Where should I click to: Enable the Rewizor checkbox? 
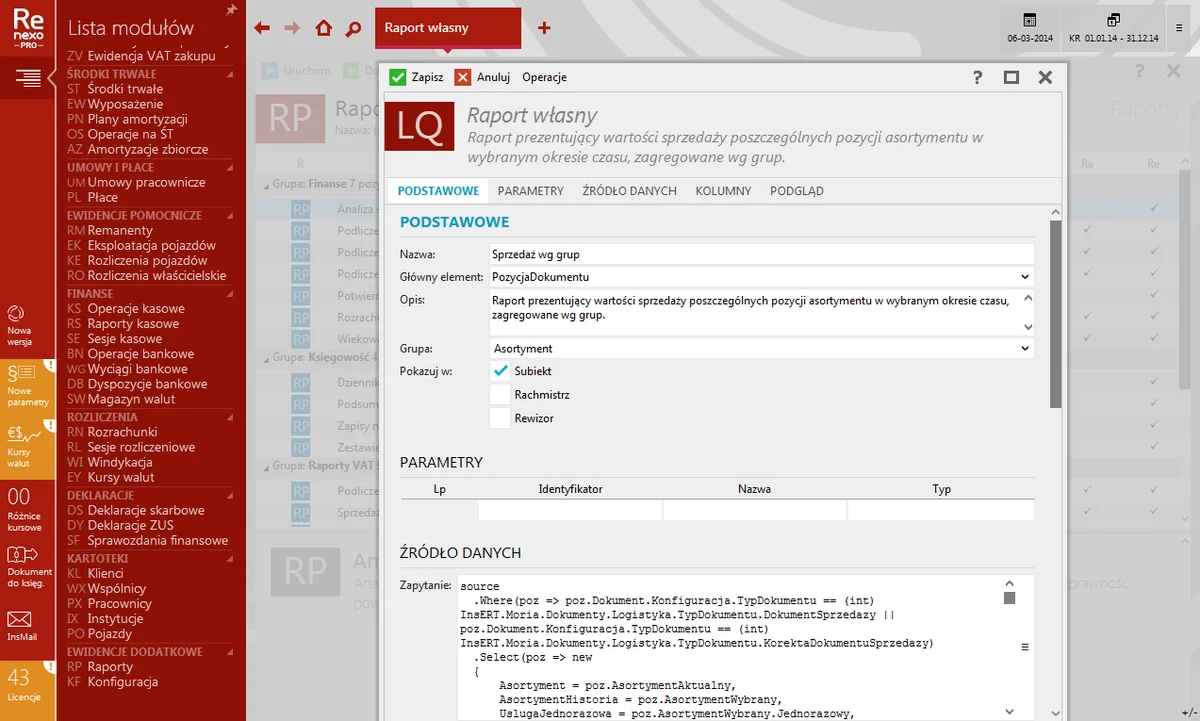[x=501, y=419]
